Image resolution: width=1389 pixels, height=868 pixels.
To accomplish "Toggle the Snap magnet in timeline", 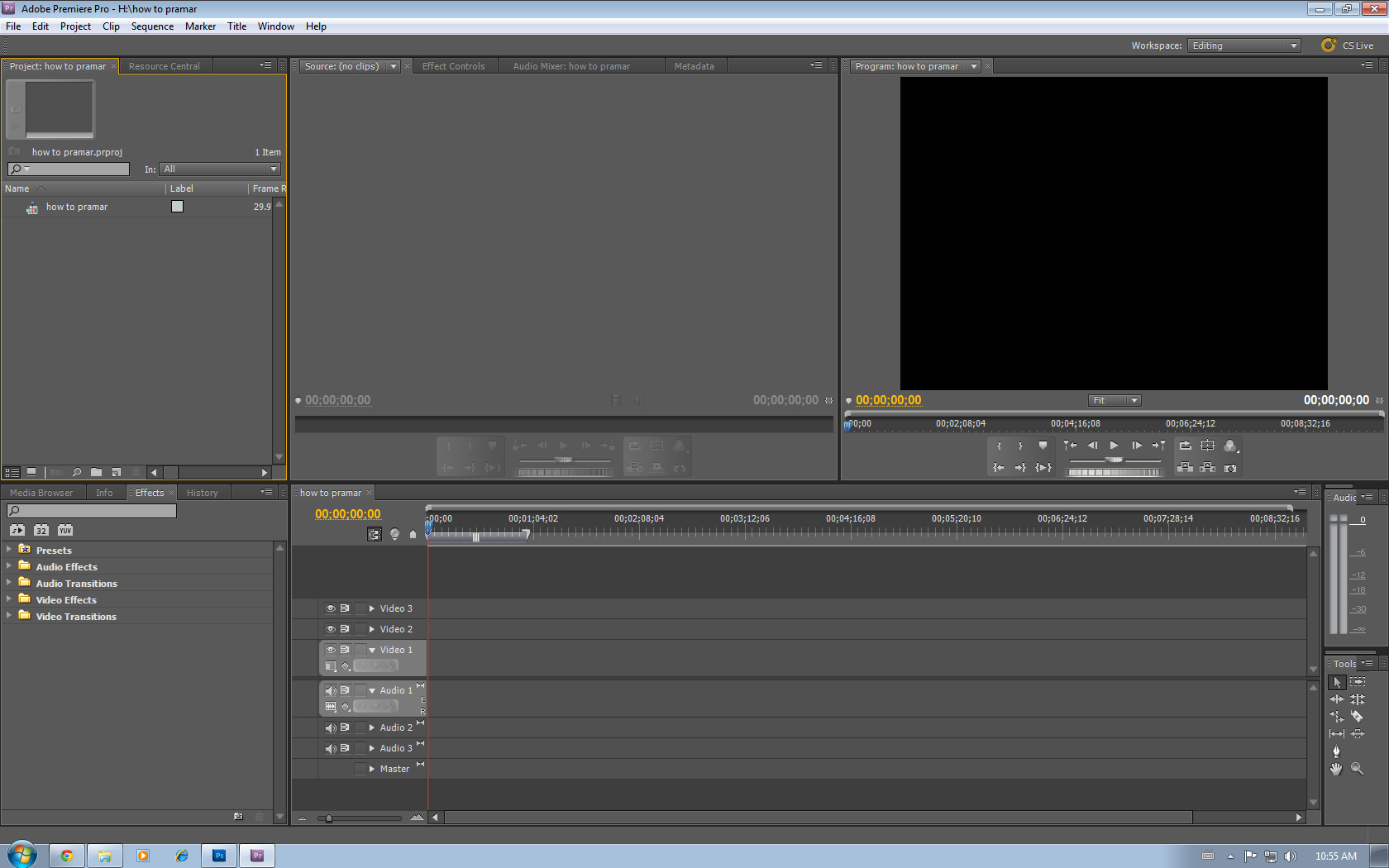I will [375, 535].
